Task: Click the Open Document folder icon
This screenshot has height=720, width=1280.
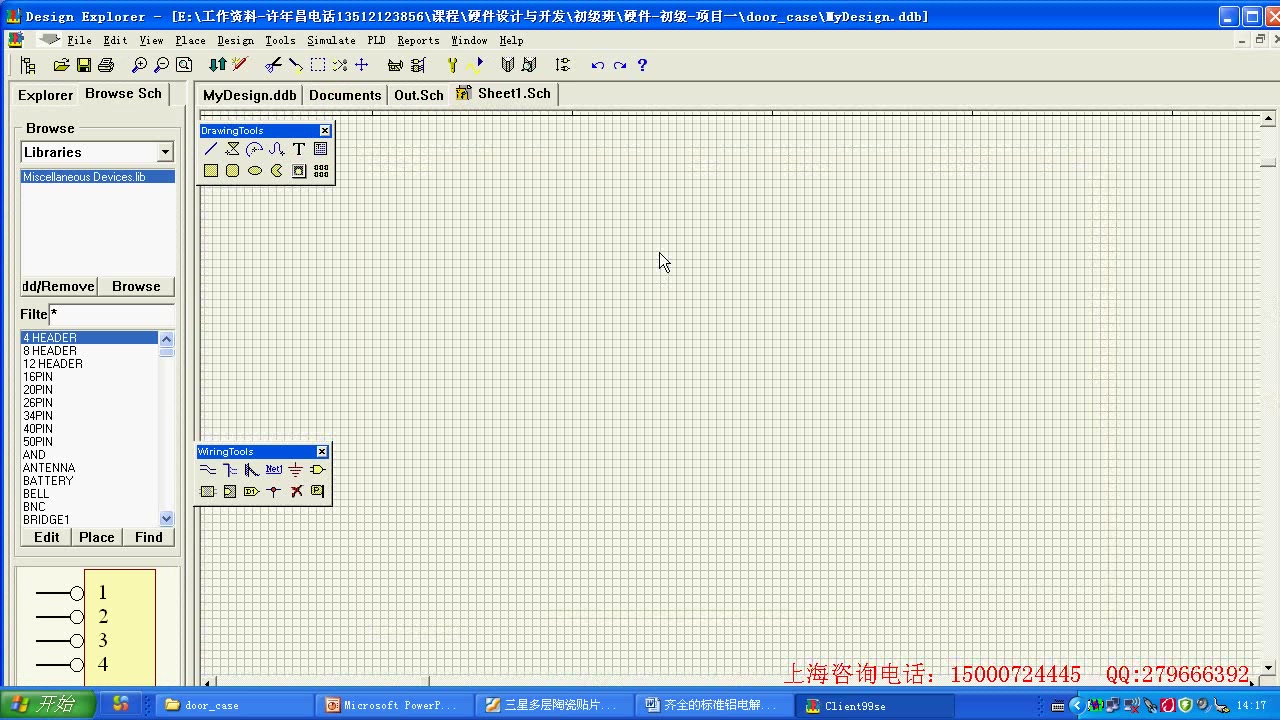Action: [61, 65]
